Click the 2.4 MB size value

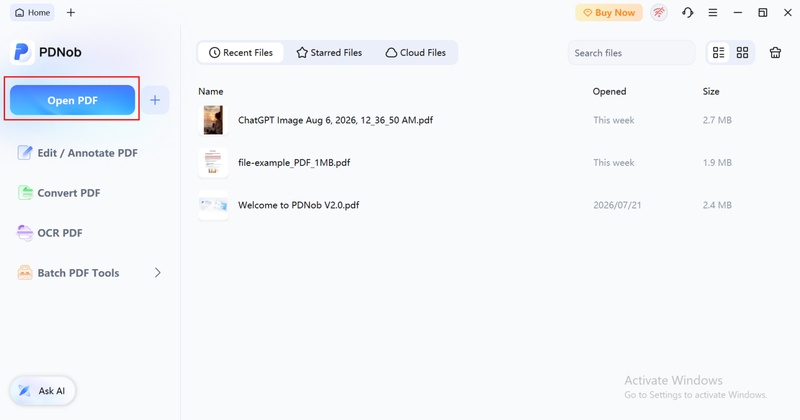[717, 205]
